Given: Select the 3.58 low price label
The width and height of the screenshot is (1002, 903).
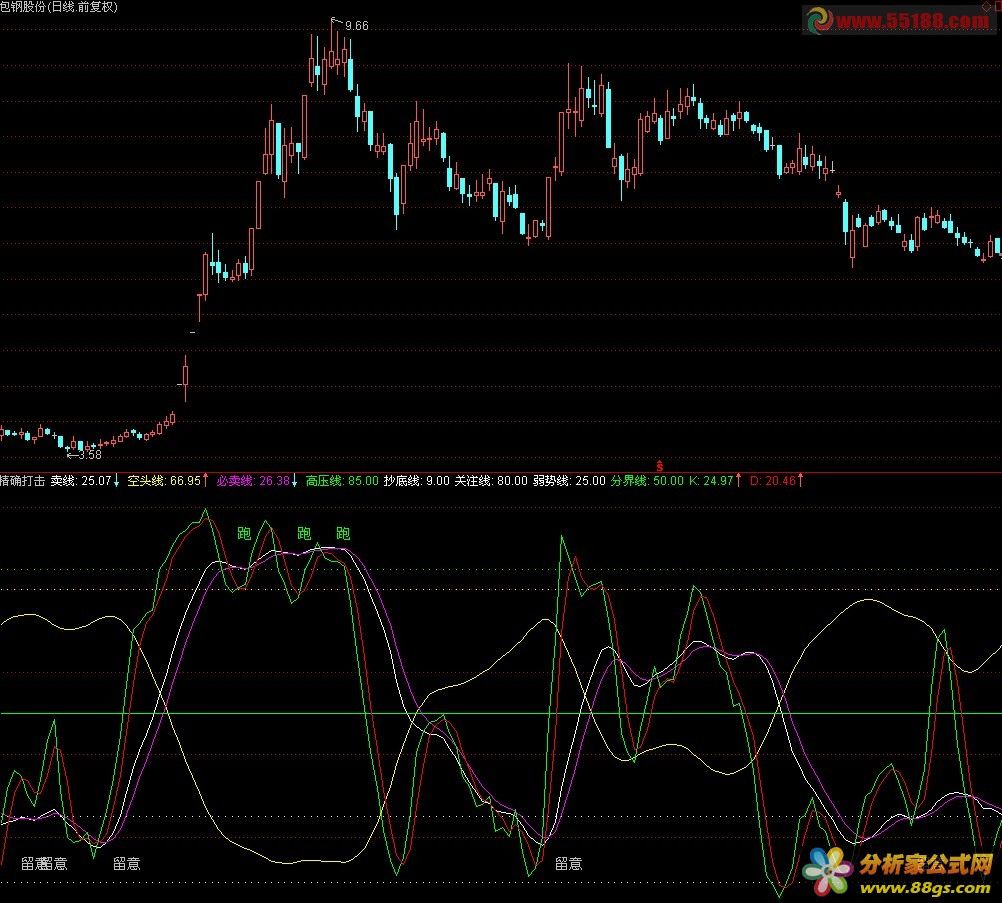Looking at the screenshot, I should [90, 455].
